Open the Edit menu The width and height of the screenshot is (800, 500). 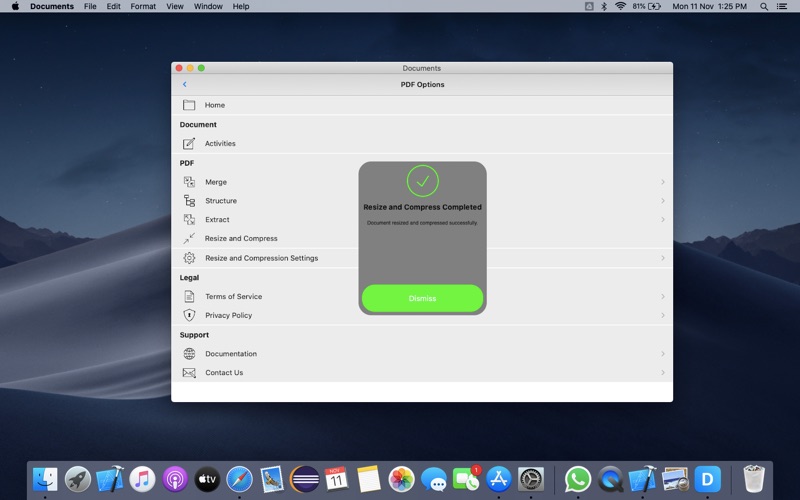coord(113,6)
